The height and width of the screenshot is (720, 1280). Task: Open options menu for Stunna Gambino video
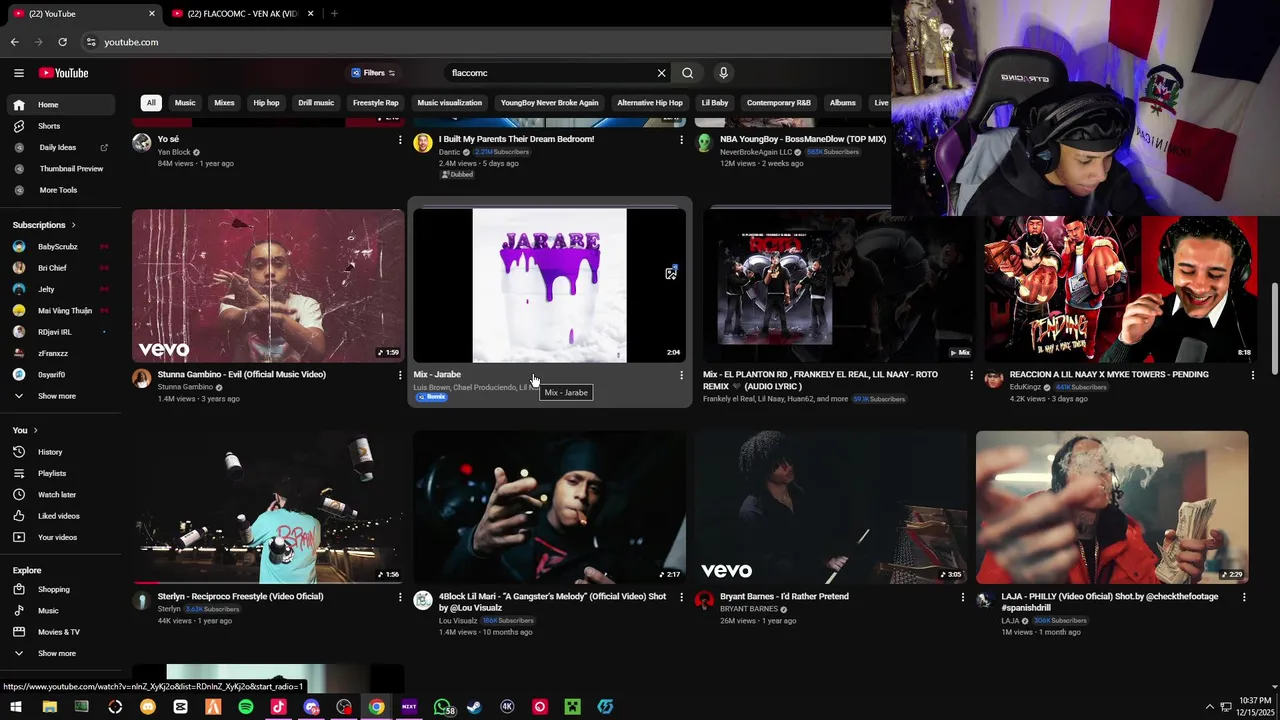pos(400,375)
